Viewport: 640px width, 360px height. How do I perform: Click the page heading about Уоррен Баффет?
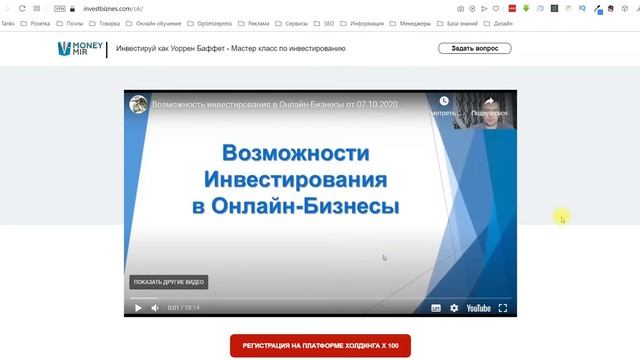pyautogui.click(x=231, y=48)
